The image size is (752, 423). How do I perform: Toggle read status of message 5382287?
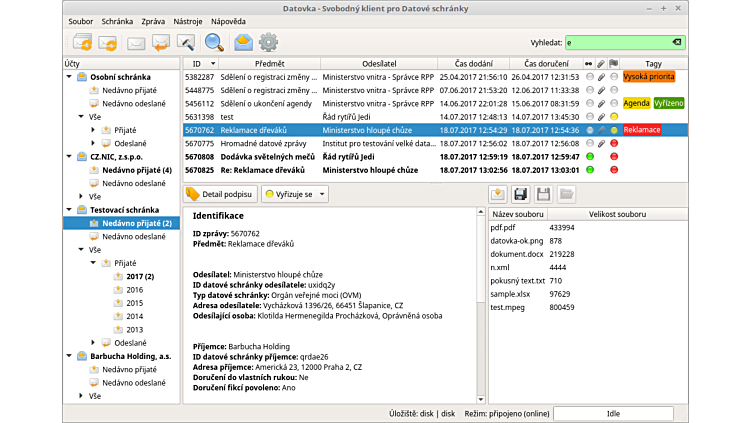(x=589, y=76)
